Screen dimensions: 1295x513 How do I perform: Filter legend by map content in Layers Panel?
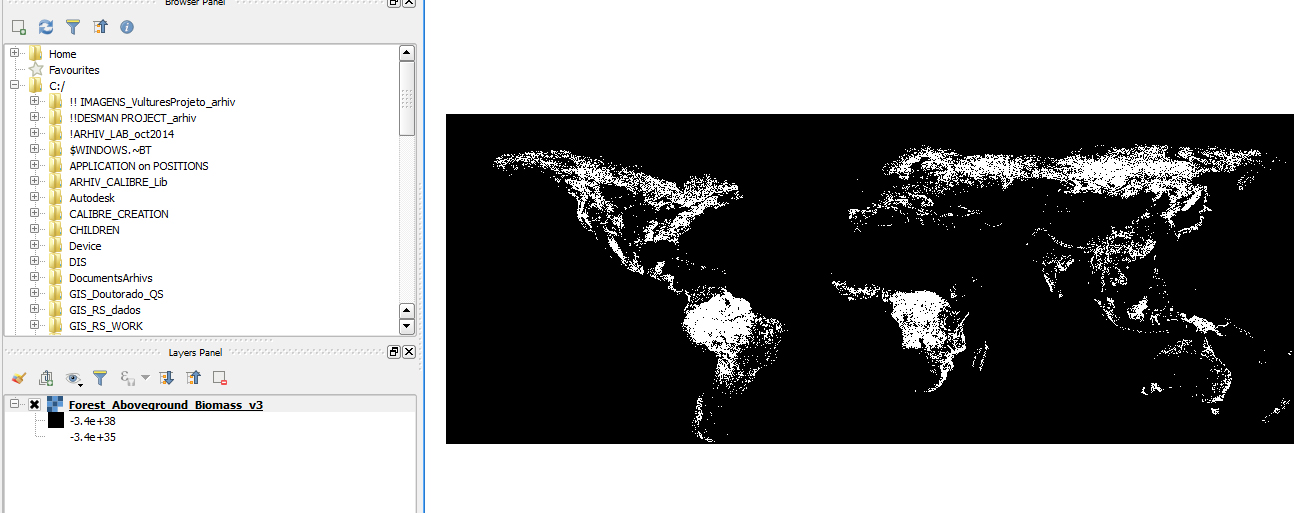[100, 378]
